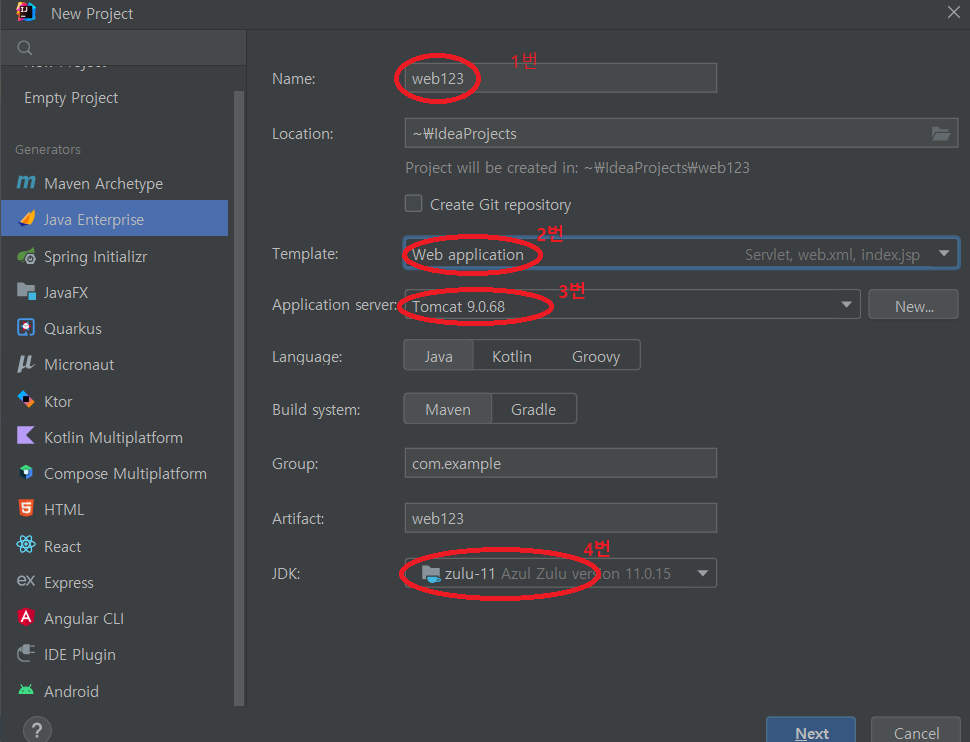Click New... application server button
This screenshot has height=742, width=970.
click(914, 305)
